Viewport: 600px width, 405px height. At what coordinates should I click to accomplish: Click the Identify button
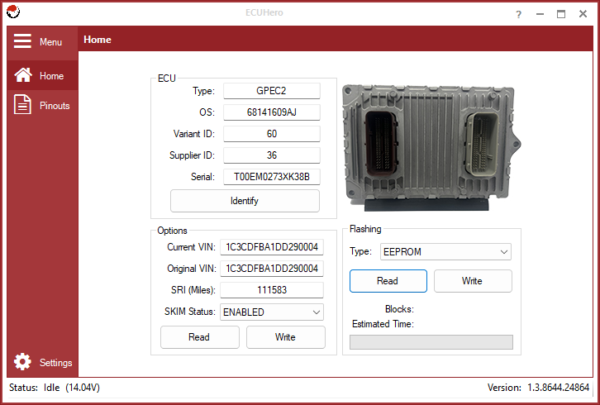click(x=245, y=201)
